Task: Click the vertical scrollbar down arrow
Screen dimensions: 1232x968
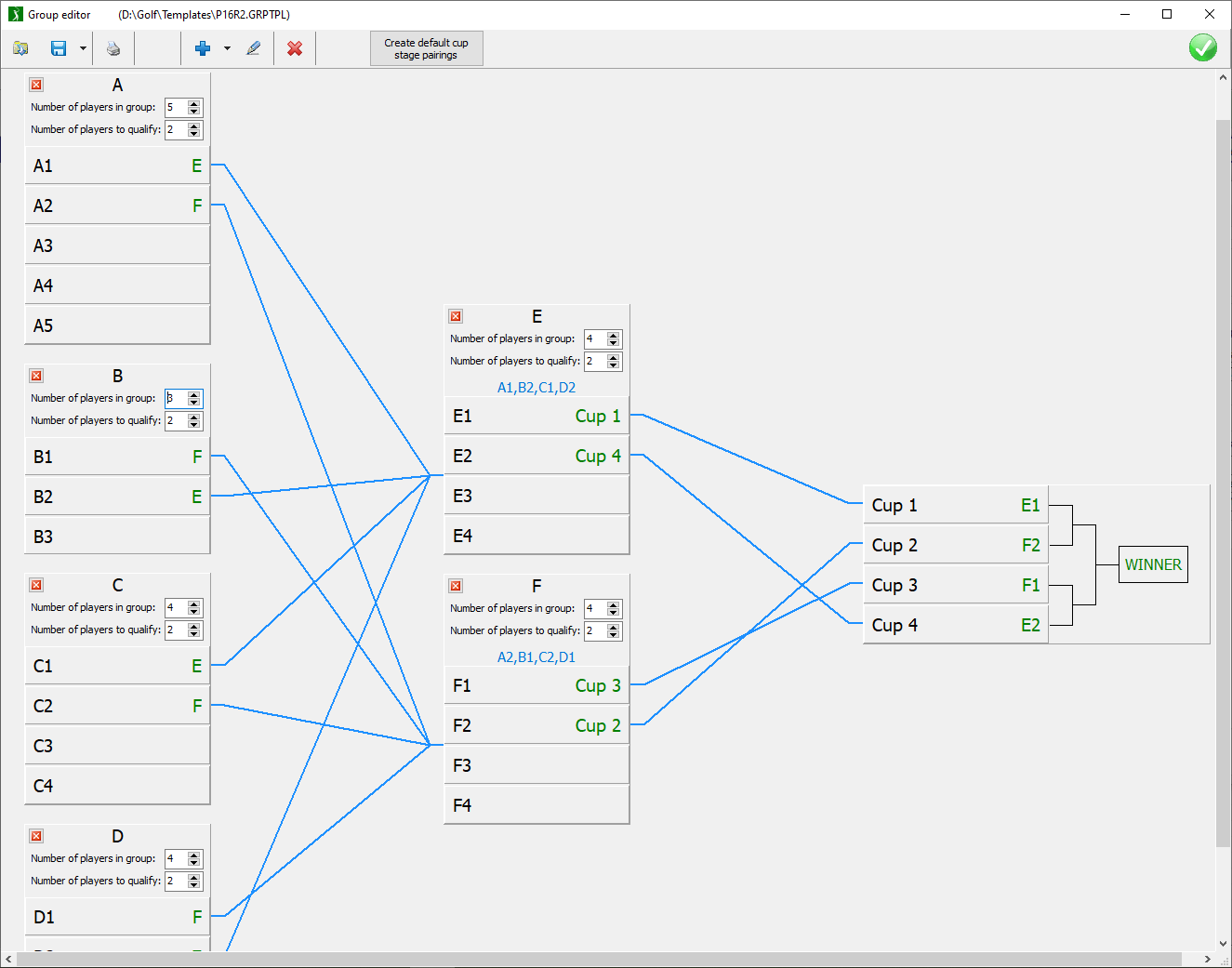Action: point(1223,943)
